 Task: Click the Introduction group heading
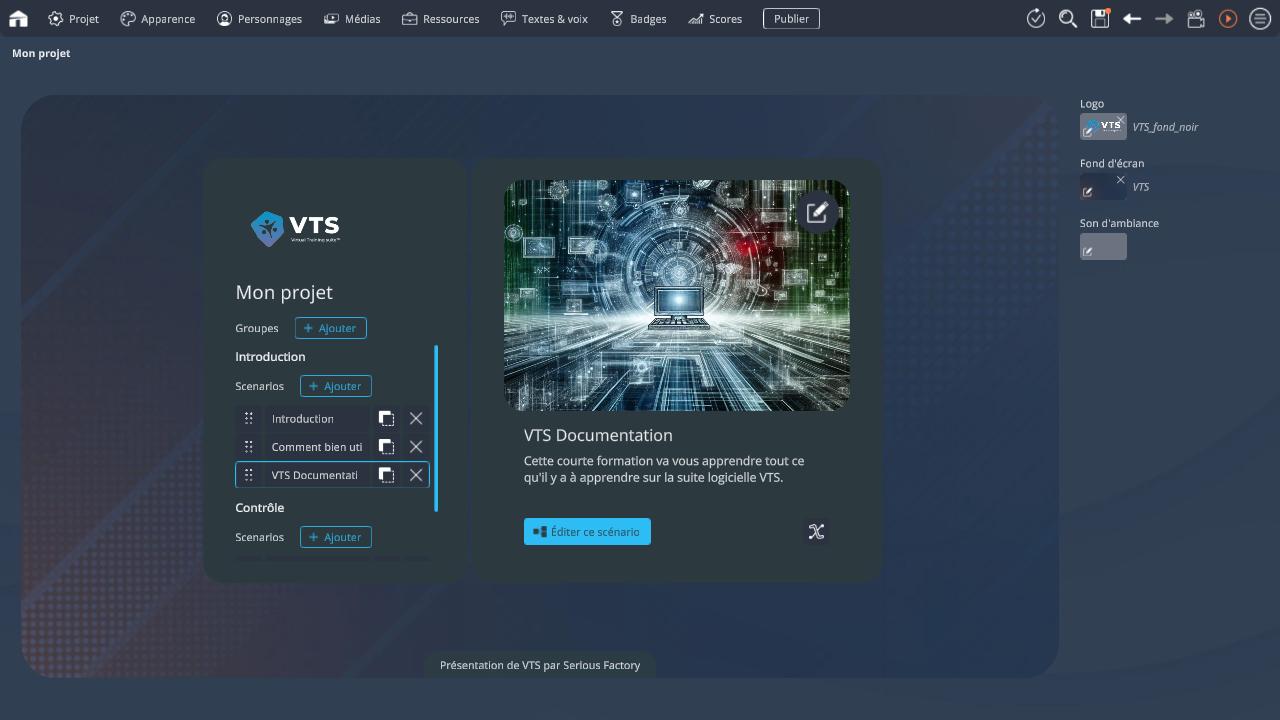[x=270, y=357]
